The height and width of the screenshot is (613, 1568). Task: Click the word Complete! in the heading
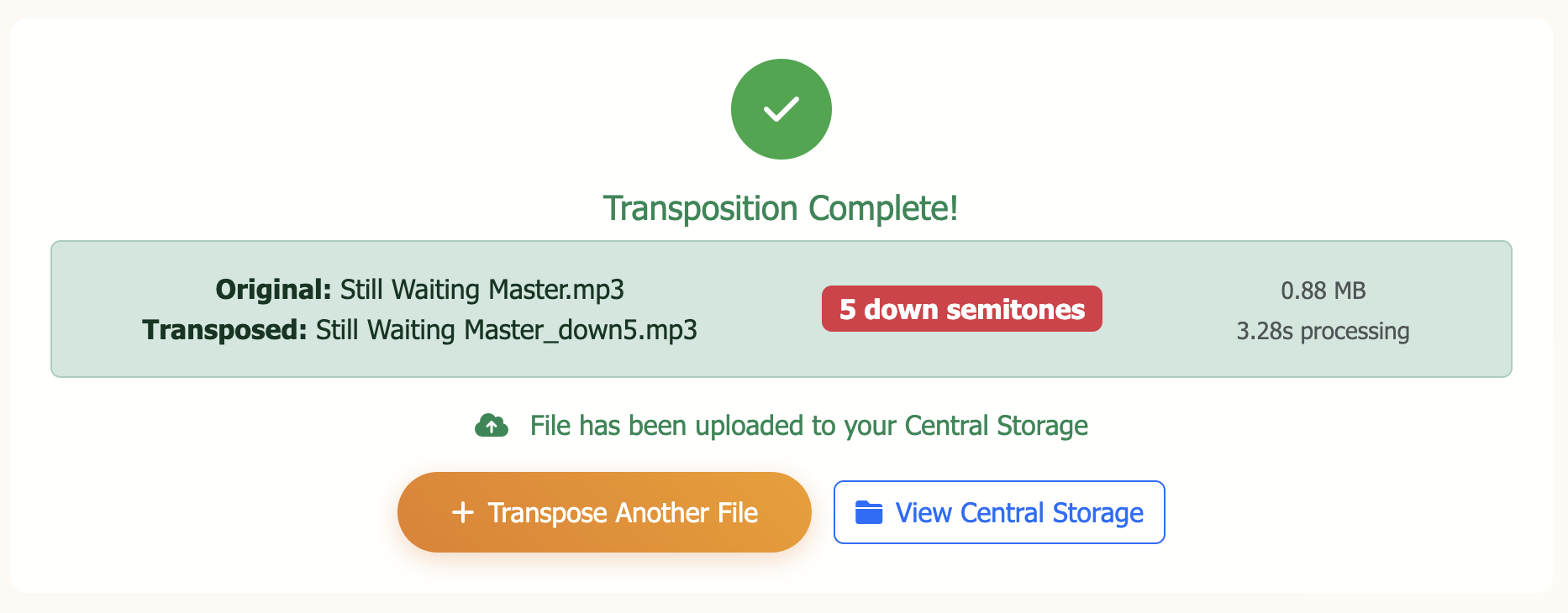point(882,208)
